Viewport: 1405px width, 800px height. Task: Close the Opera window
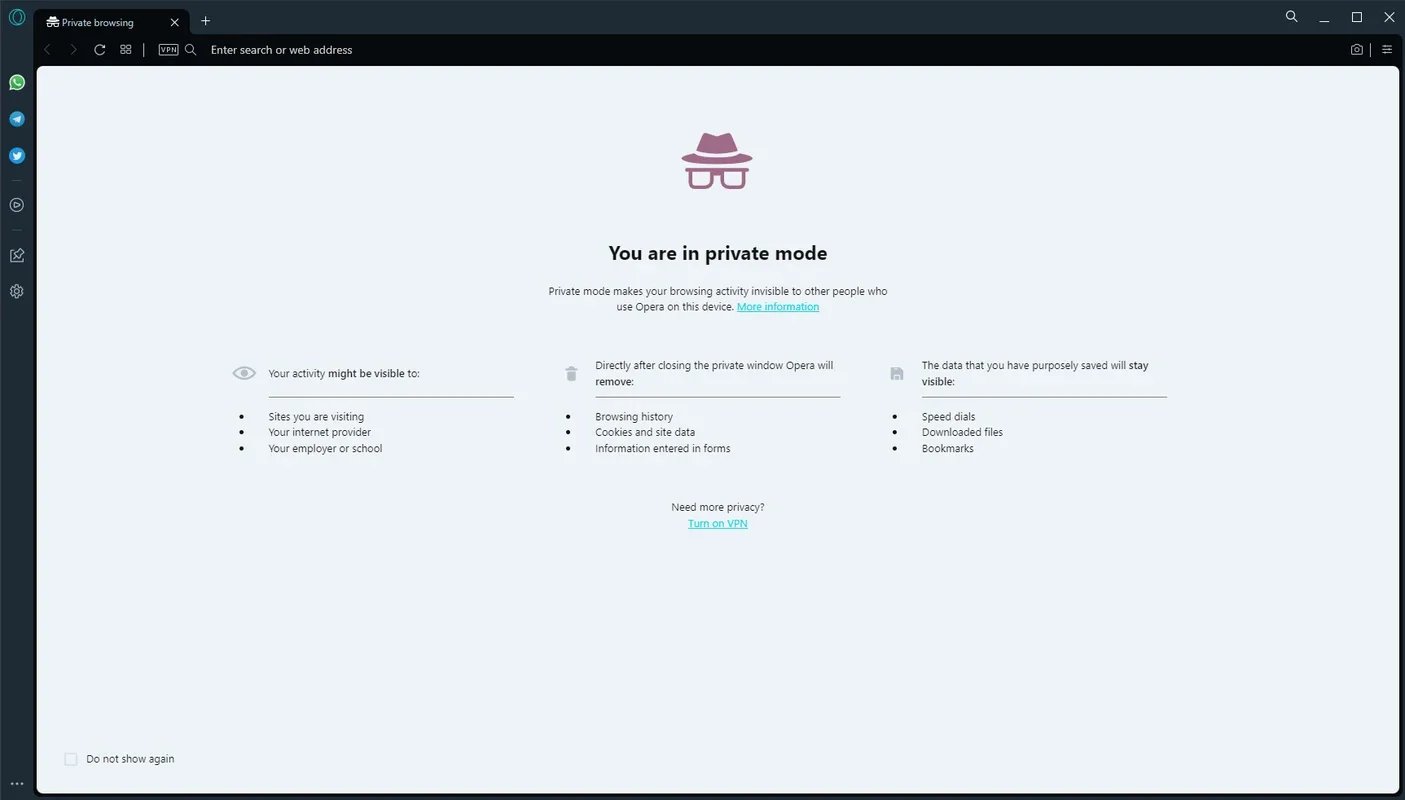pos(1389,17)
